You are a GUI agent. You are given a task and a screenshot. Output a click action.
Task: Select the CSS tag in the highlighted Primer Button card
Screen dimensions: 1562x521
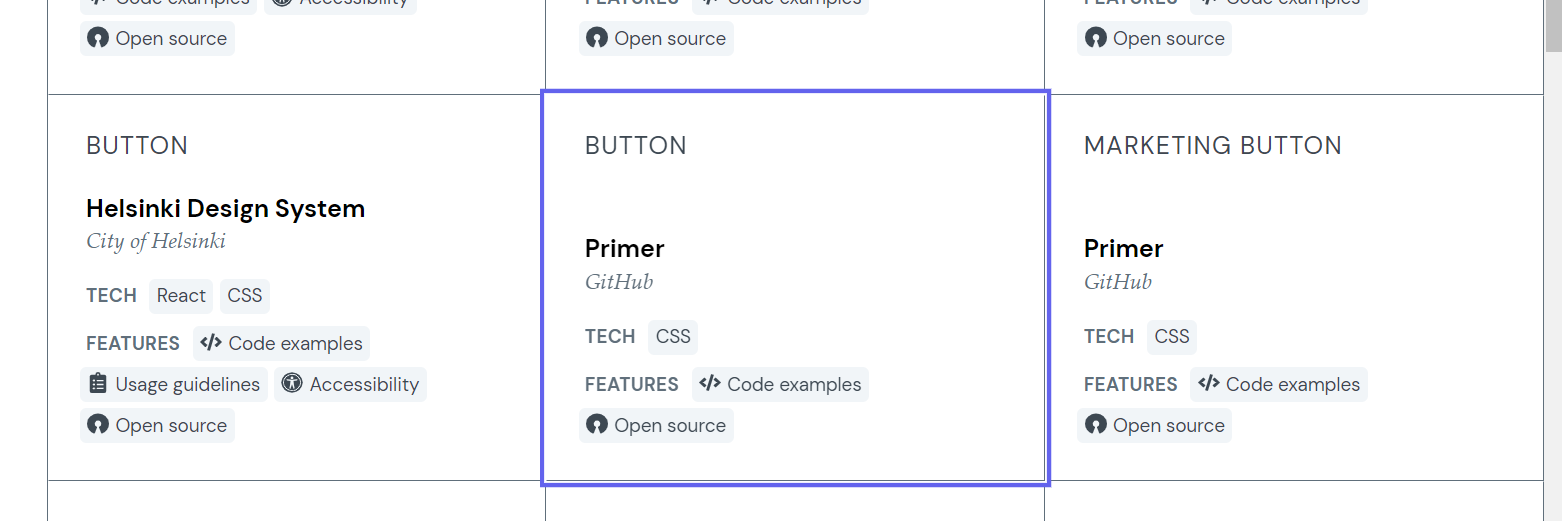[673, 336]
